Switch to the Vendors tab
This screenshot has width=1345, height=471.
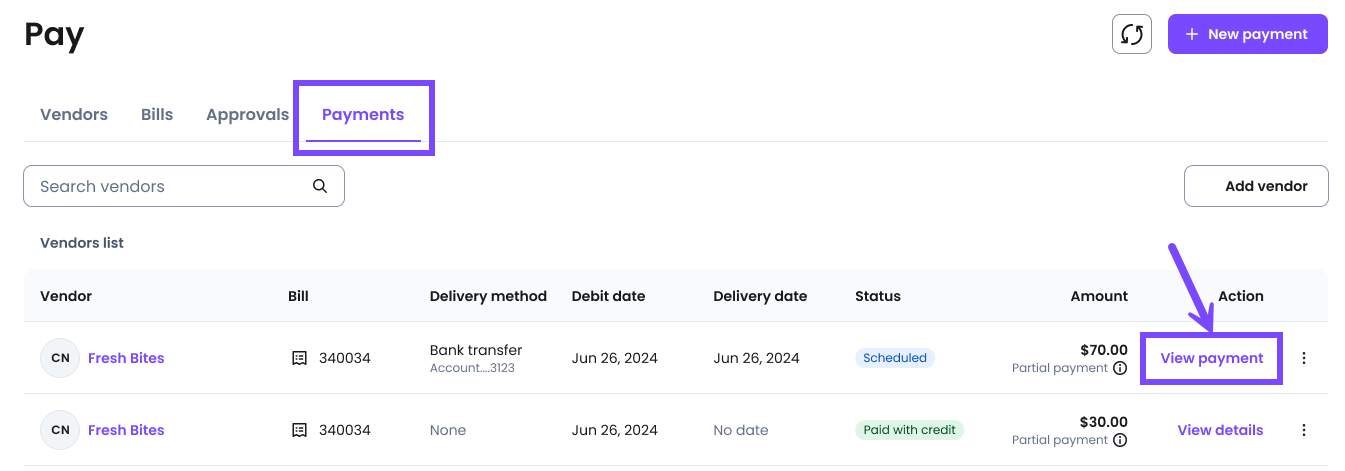coord(74,114)
